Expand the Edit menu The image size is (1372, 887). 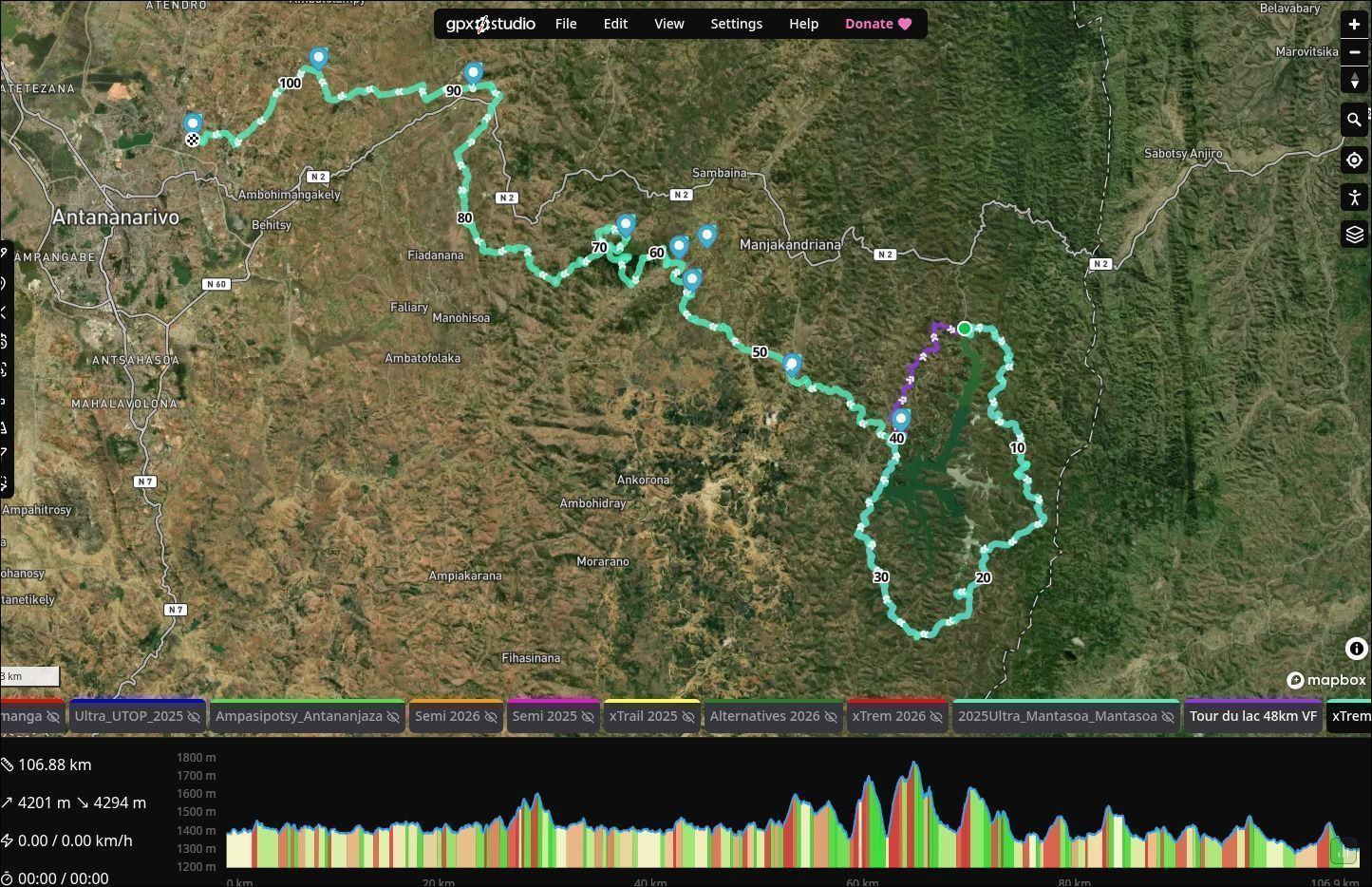[615, 24]
